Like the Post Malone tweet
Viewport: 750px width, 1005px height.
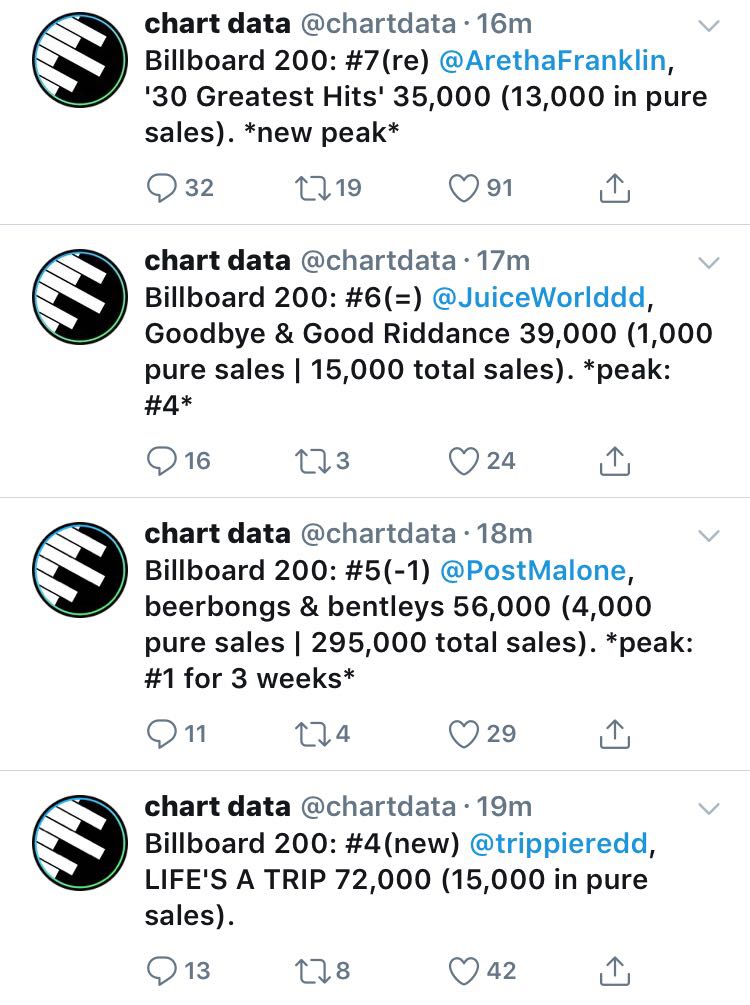pyautogui.click(x=462, y=733)
